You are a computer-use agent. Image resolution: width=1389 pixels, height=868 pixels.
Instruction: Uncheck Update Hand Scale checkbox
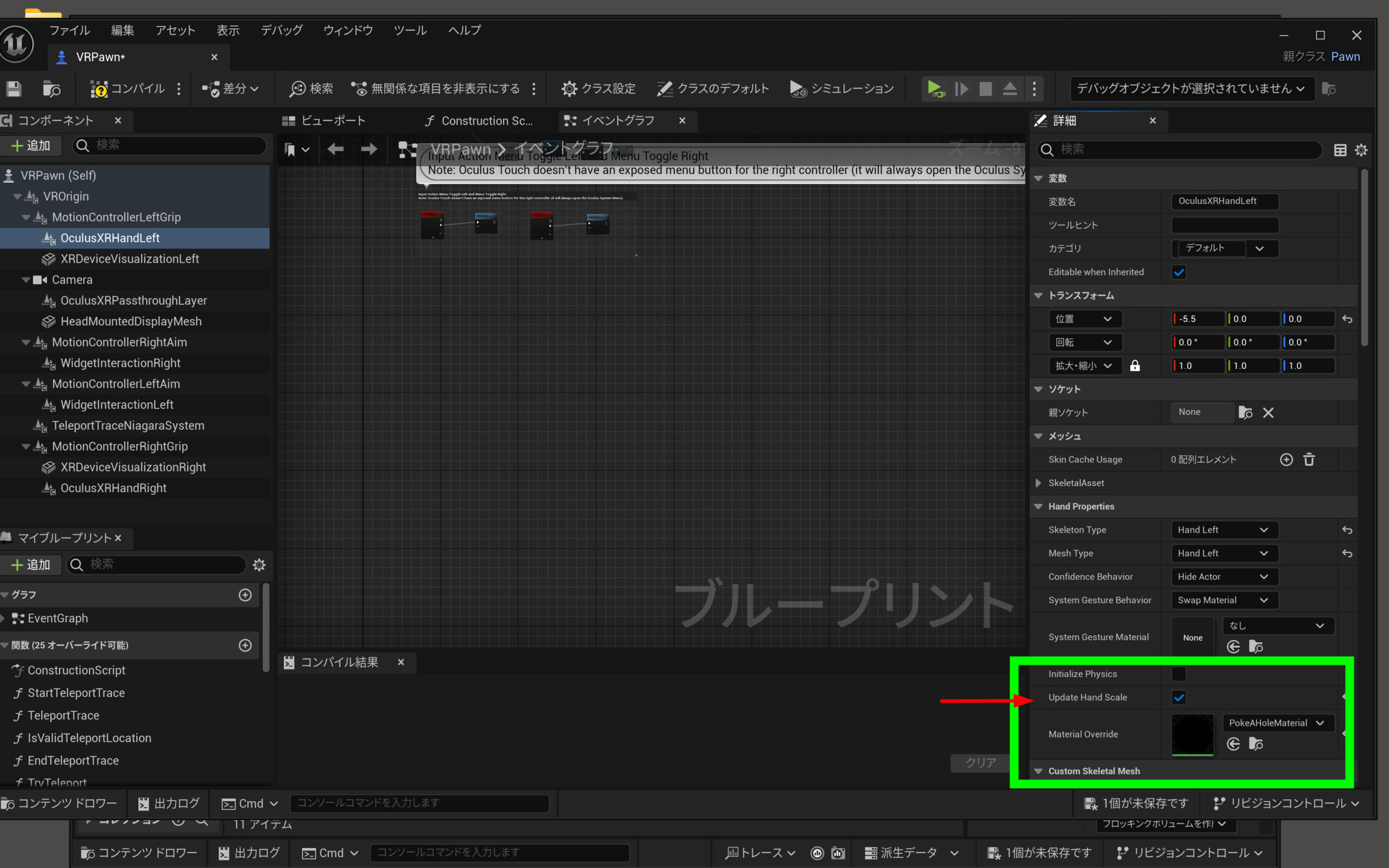tap(1179, 698)
